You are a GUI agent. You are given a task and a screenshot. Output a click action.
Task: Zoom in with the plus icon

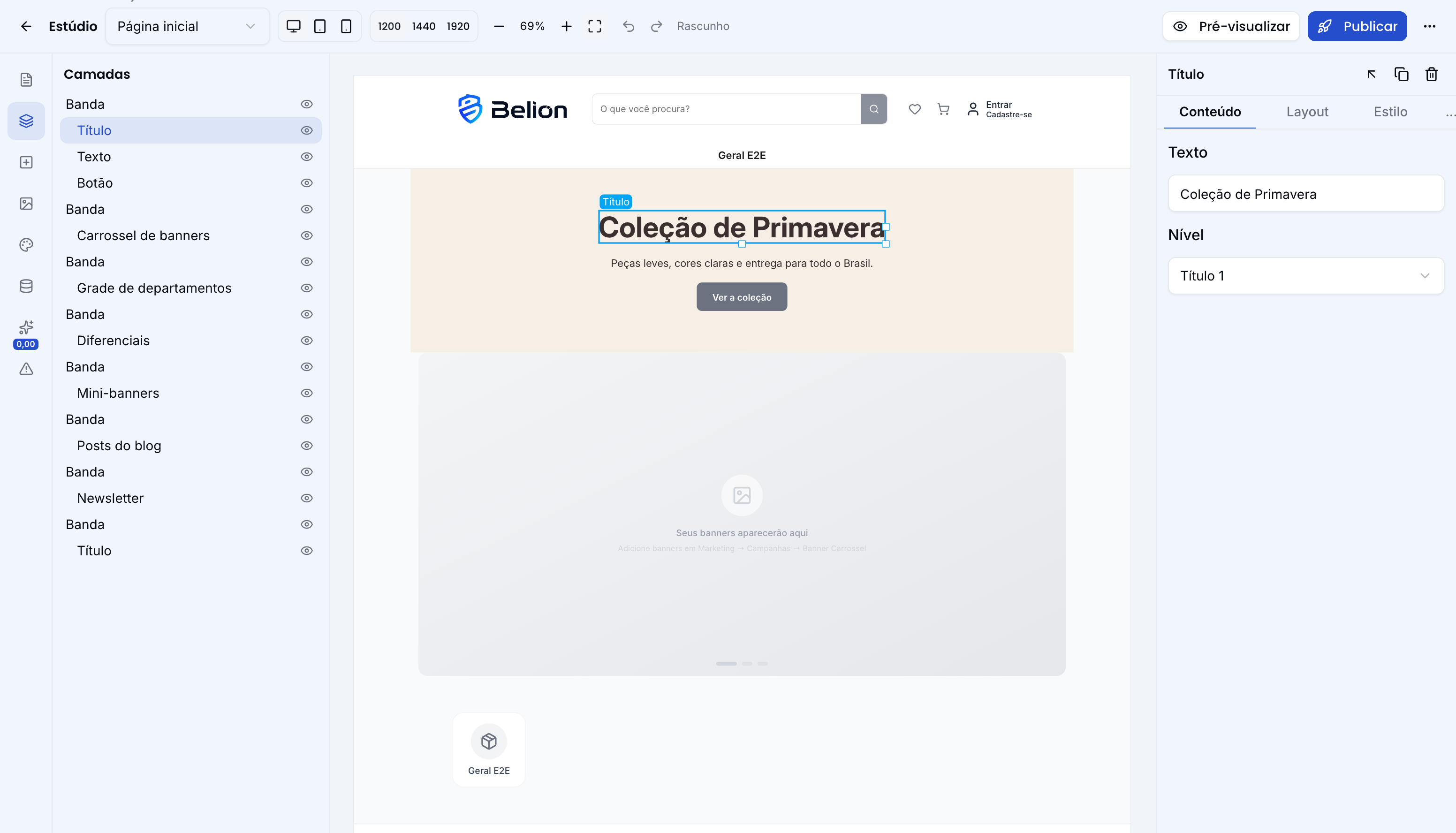[566, 26]
